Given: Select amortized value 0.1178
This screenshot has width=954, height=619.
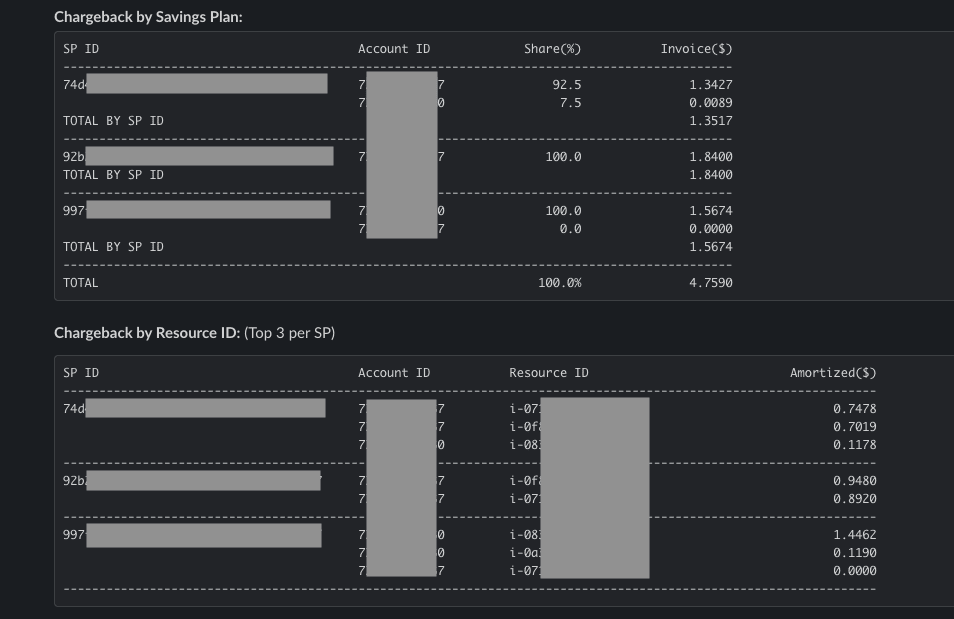Looking at the screenshot, I should click(x=855, y=444).
